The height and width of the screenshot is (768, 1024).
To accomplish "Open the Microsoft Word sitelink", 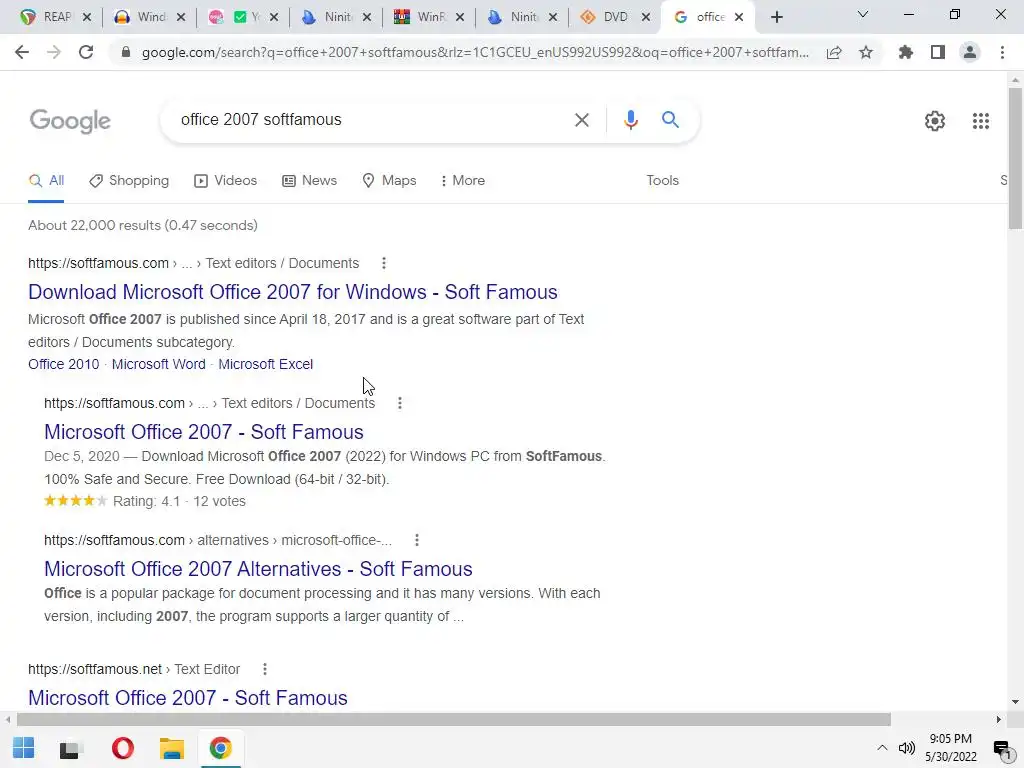I will 159,364.
